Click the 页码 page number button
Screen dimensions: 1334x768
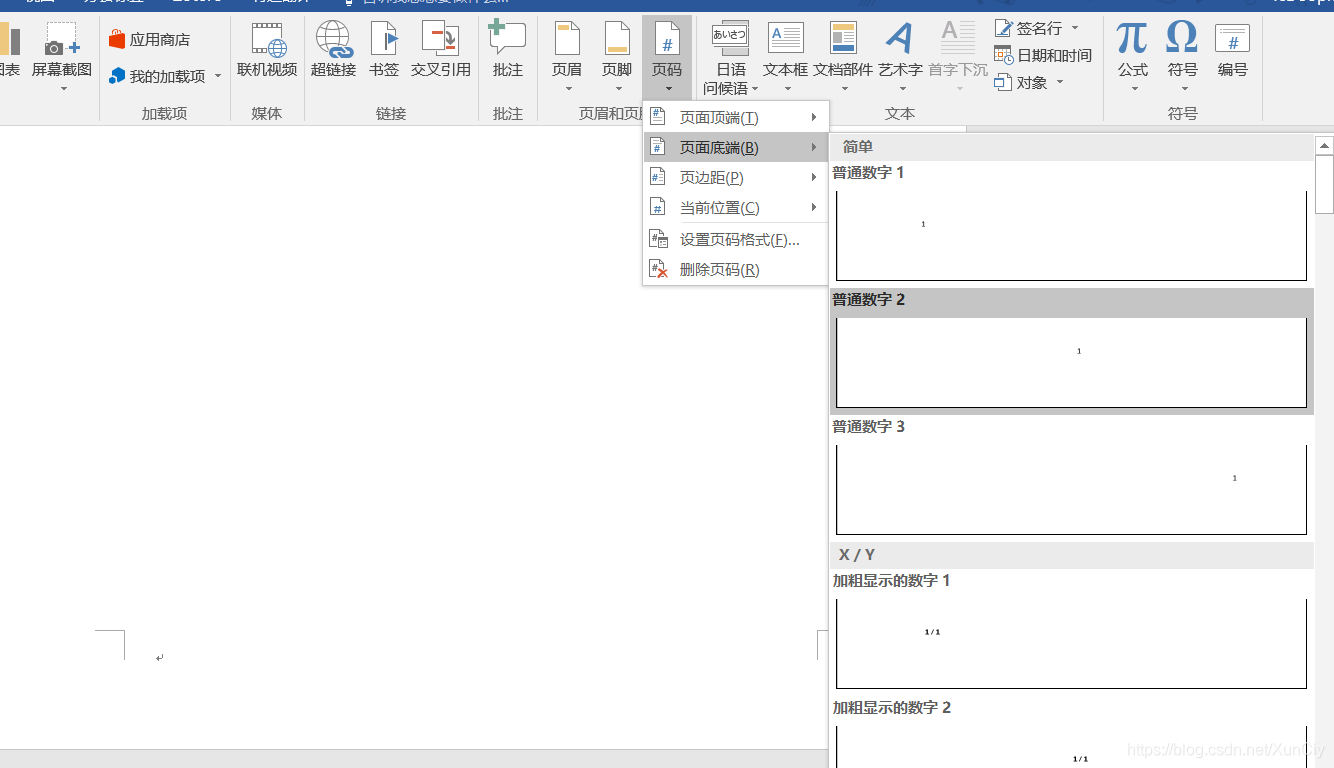pyautogui.click(x=667, y=55)
